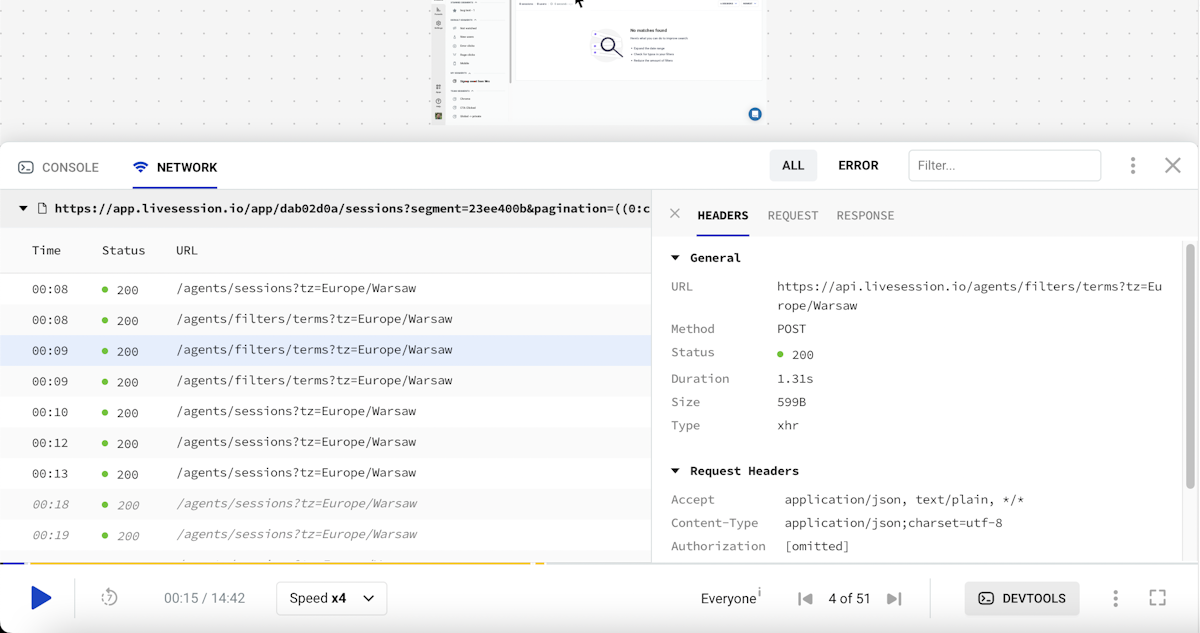Close the devtools panel
1200x633 pixels.
click(x=1172, y=166)
